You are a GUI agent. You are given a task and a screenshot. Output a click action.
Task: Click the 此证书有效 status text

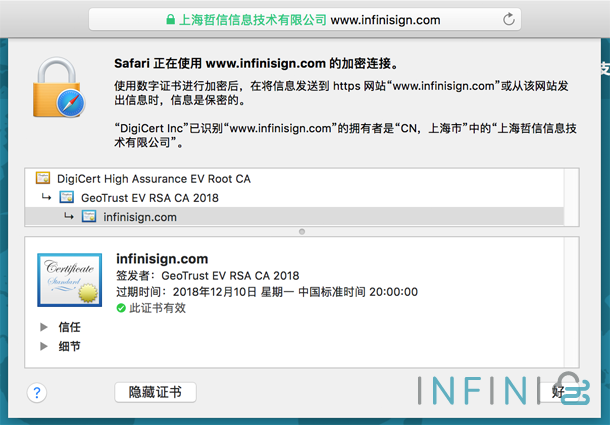pos(158,308)
